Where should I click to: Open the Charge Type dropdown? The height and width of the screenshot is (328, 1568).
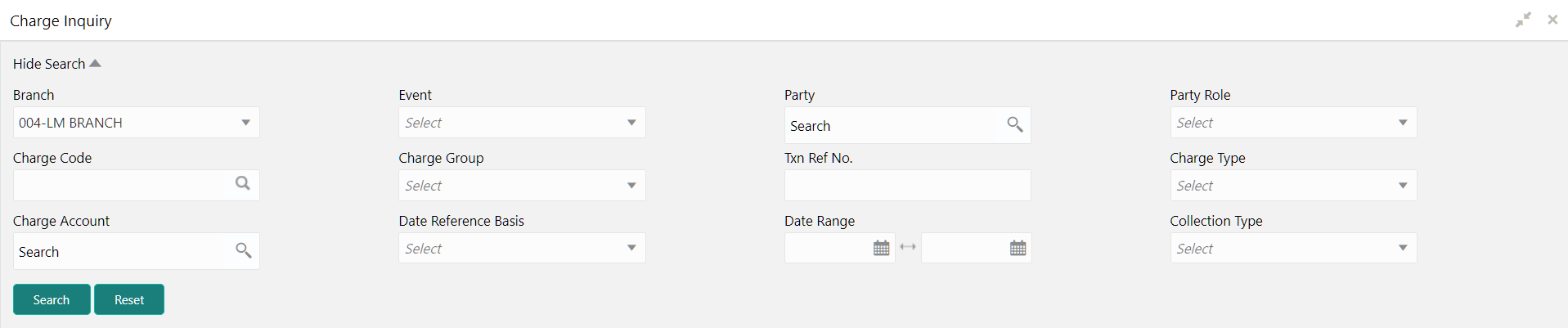pos(1293,186)
